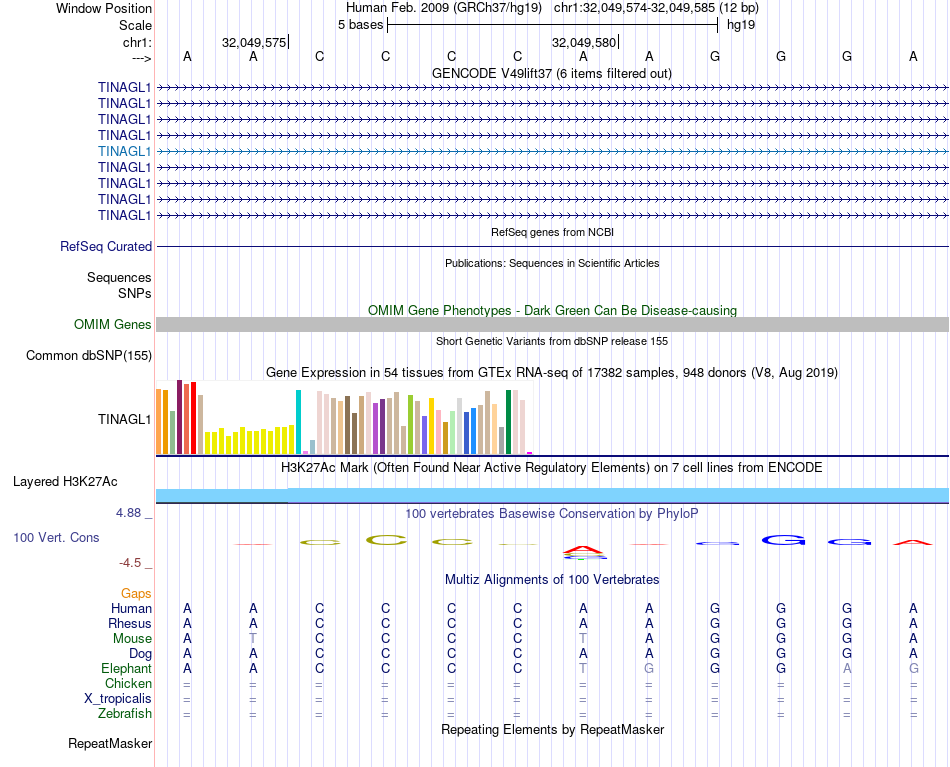Click the Elephant species alignment label
This screenshot has width=950, height=767.
tap(126, 669)
